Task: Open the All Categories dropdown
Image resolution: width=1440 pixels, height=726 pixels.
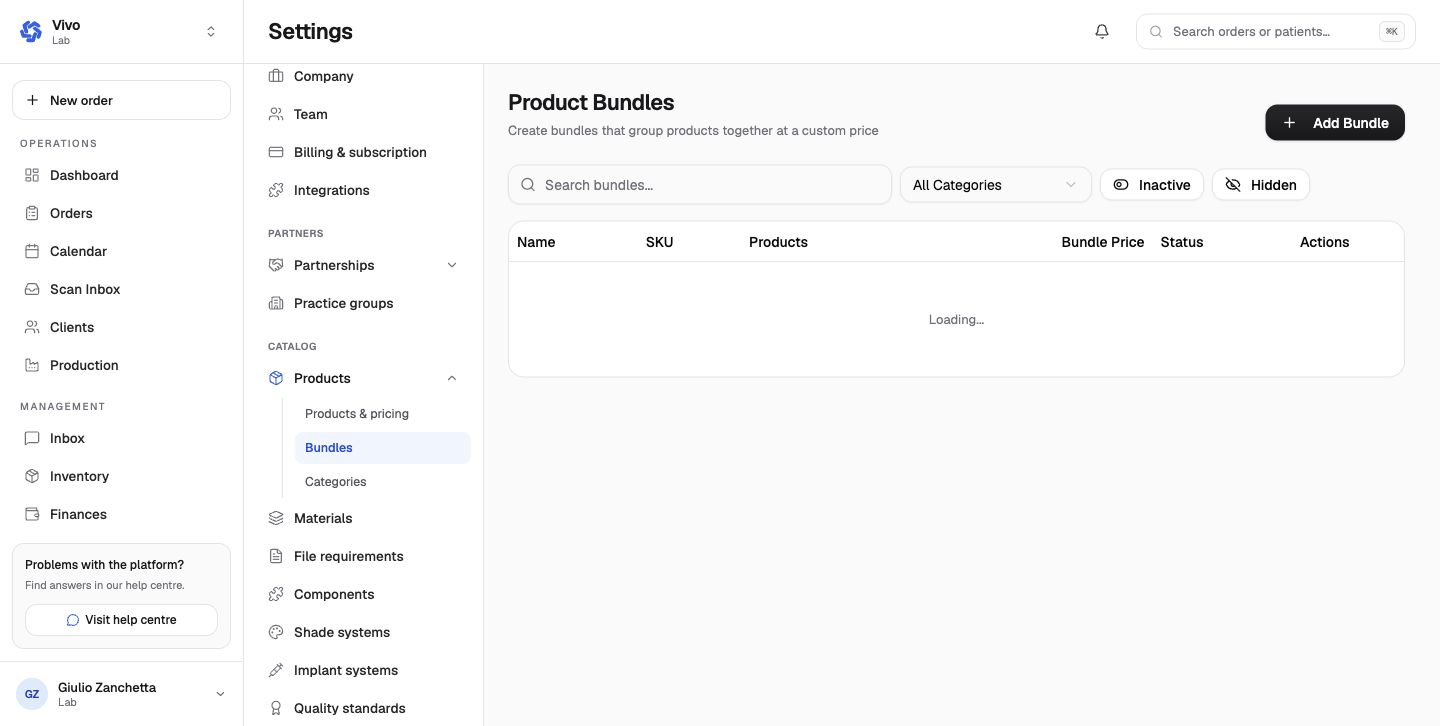Action: tap(996, 185)
